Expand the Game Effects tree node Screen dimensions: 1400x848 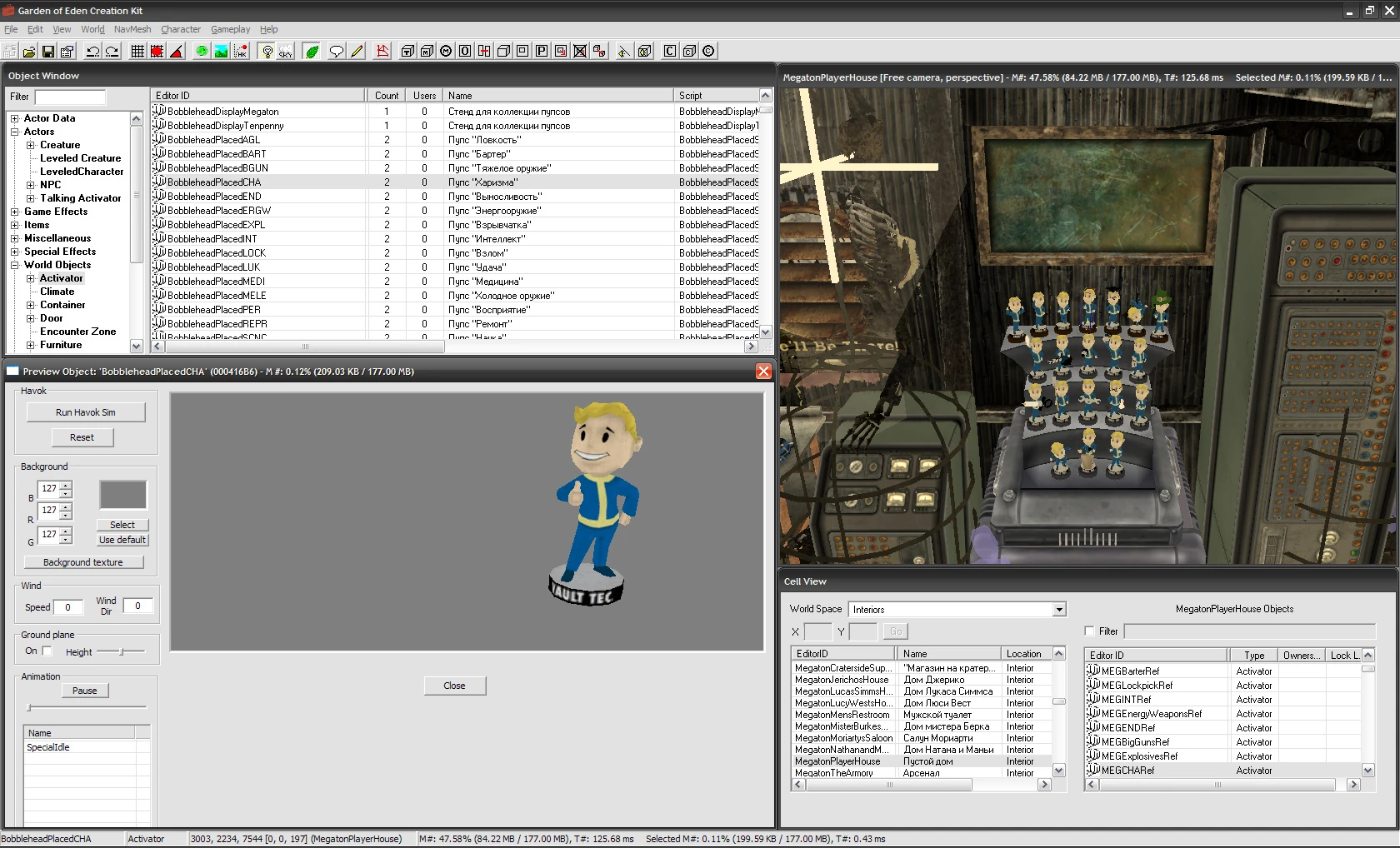click(x=15, y=212)
